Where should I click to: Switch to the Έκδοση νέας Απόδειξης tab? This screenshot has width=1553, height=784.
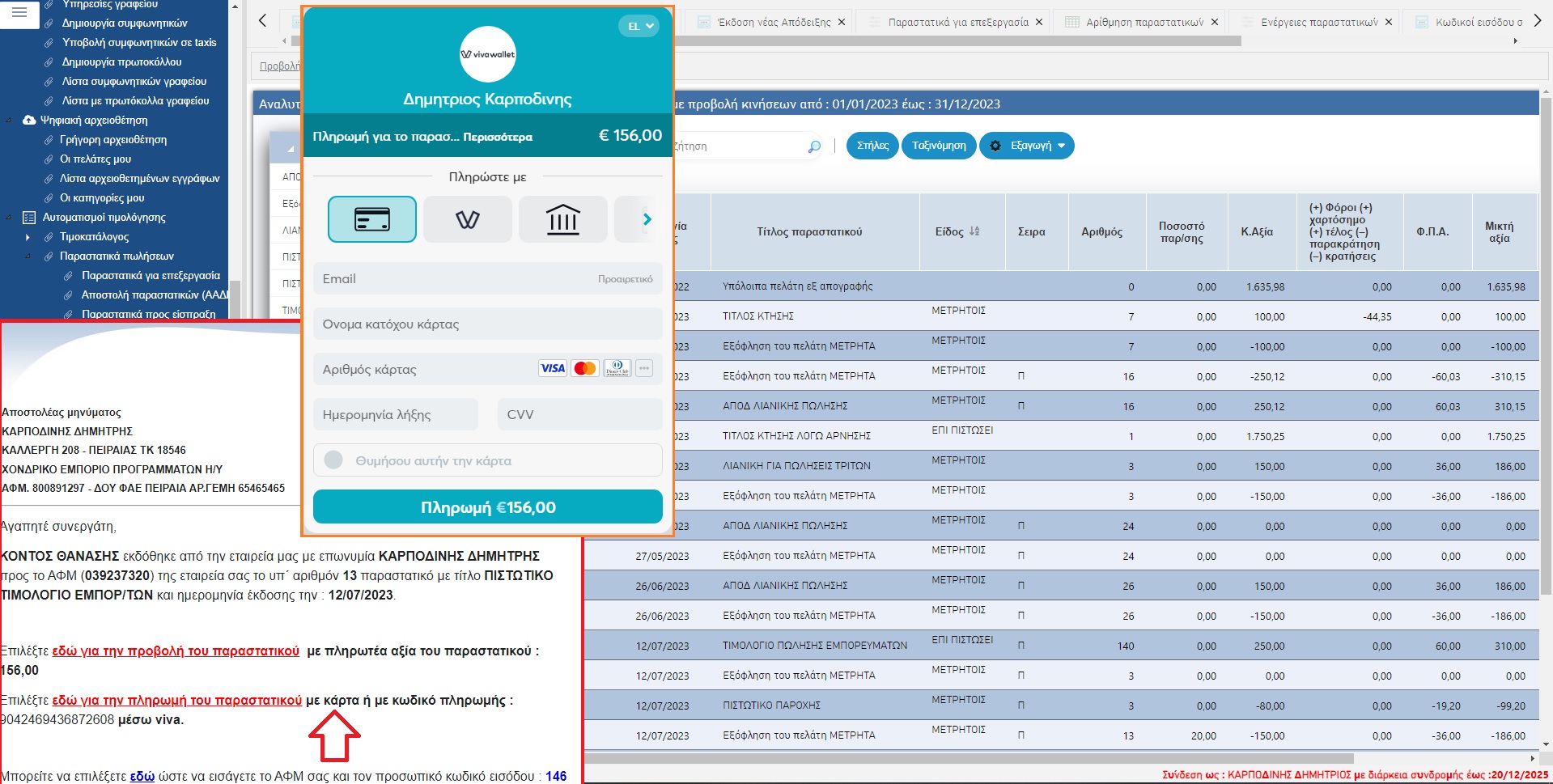pos(774,22)
